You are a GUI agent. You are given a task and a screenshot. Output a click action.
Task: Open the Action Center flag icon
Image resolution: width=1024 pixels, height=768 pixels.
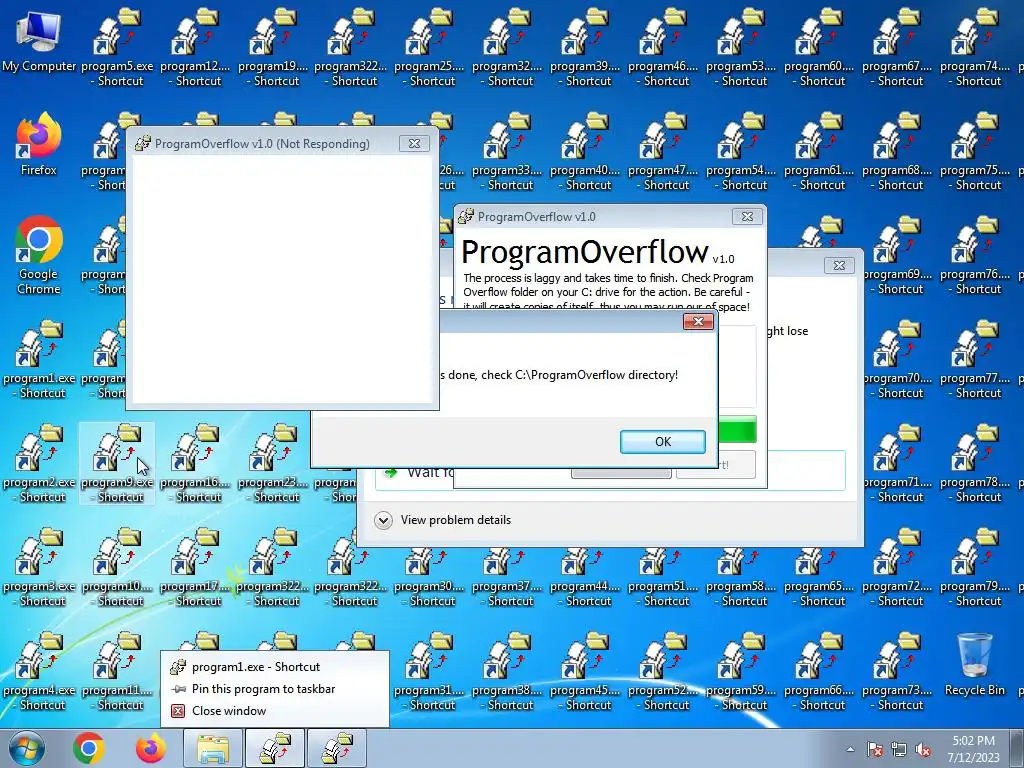coord(875,750)
